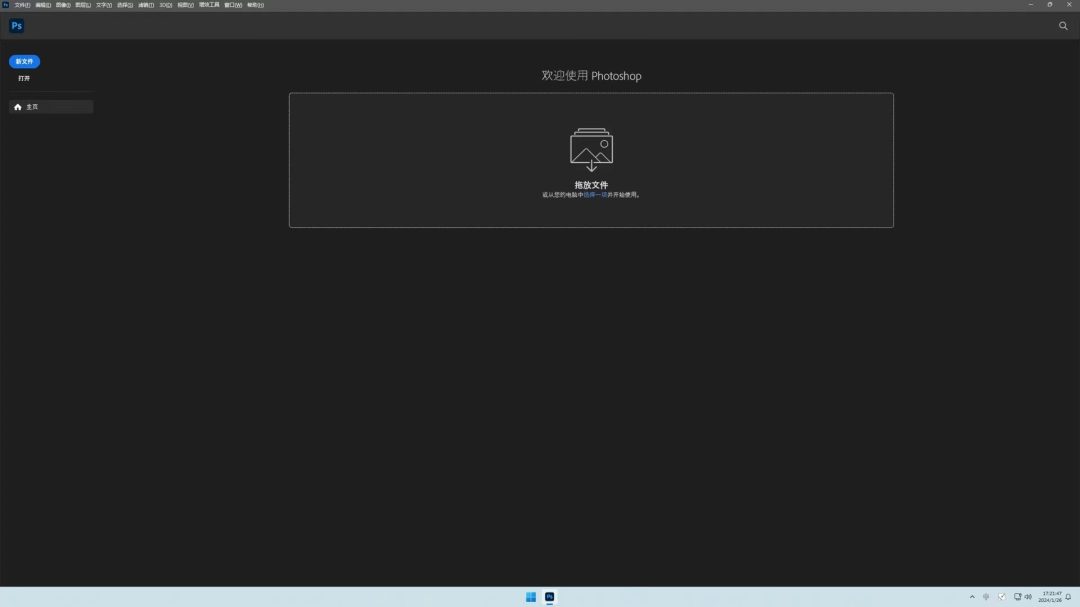Open the 滤镜 (Filter) menu
This screenshot has width=1080, height=607.
(x=146, y=5)
